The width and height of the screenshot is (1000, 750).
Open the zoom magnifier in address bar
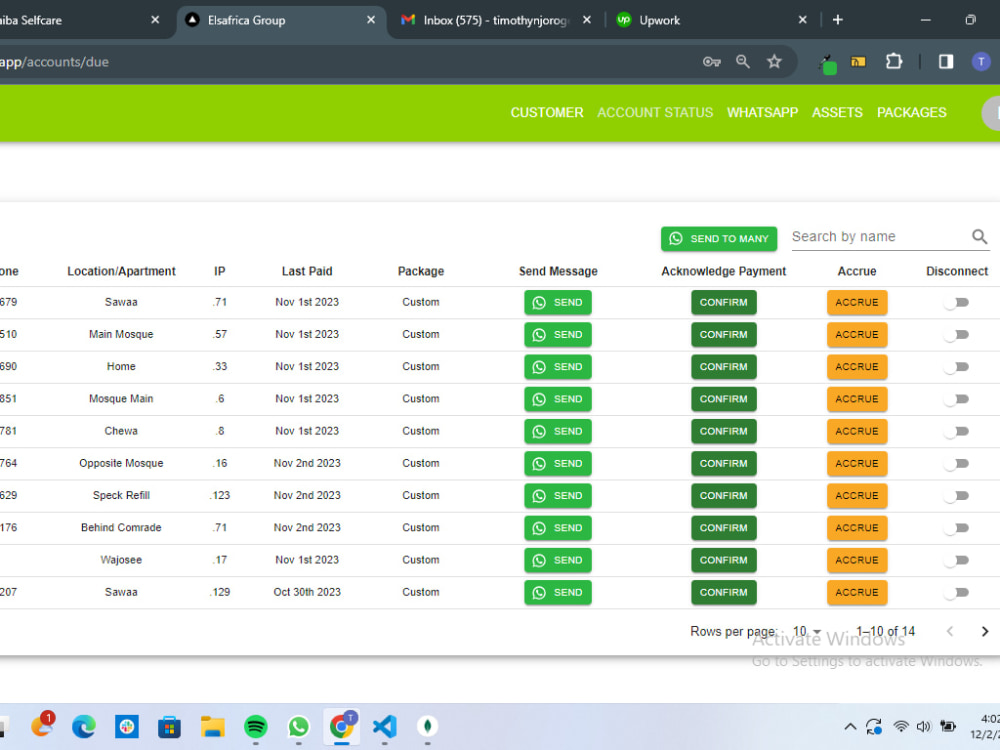pyautogui.click(x=742, y=62)
